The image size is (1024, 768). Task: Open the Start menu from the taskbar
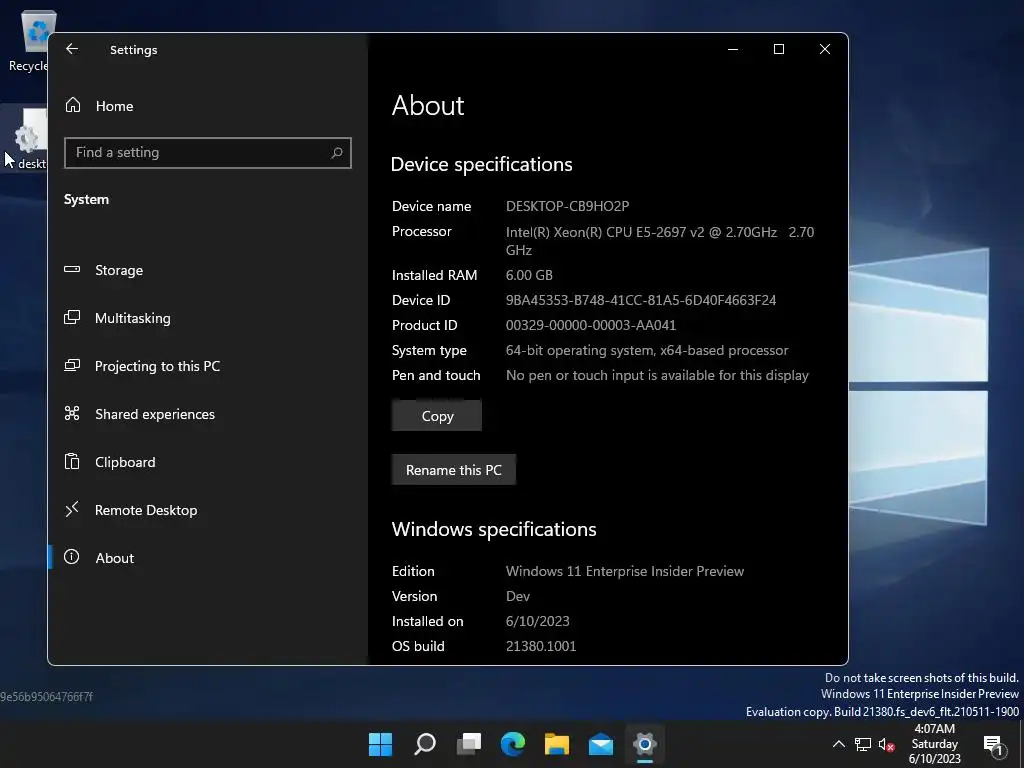380,744
